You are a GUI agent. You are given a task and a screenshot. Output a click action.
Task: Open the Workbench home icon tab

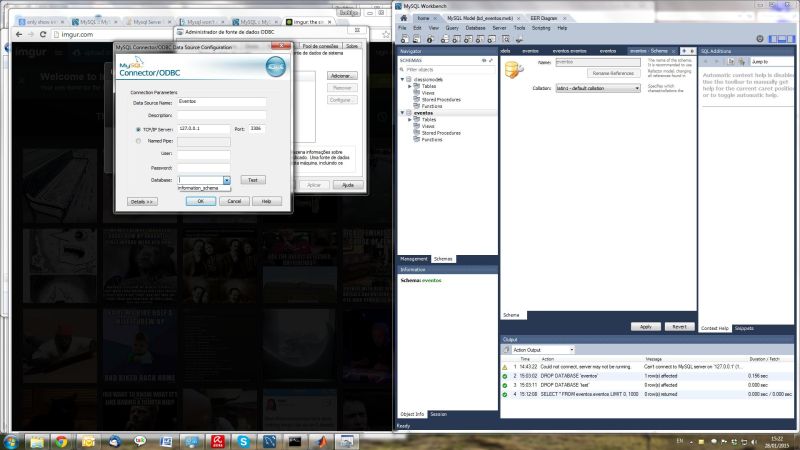pyautogui.click(x=403, y=18)
